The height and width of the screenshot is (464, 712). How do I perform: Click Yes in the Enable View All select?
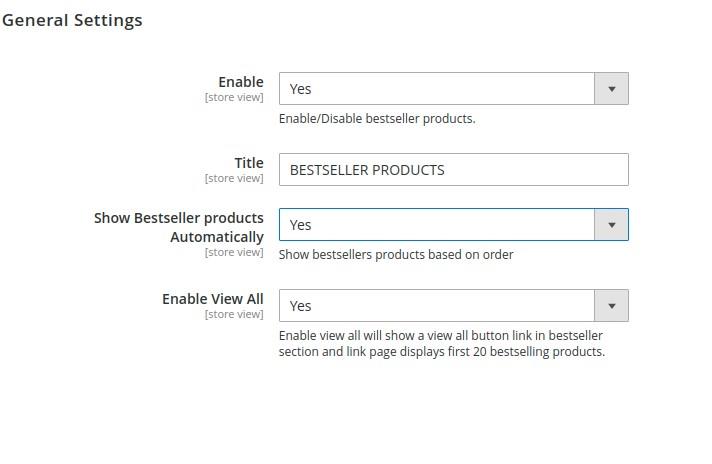point(301,306)
